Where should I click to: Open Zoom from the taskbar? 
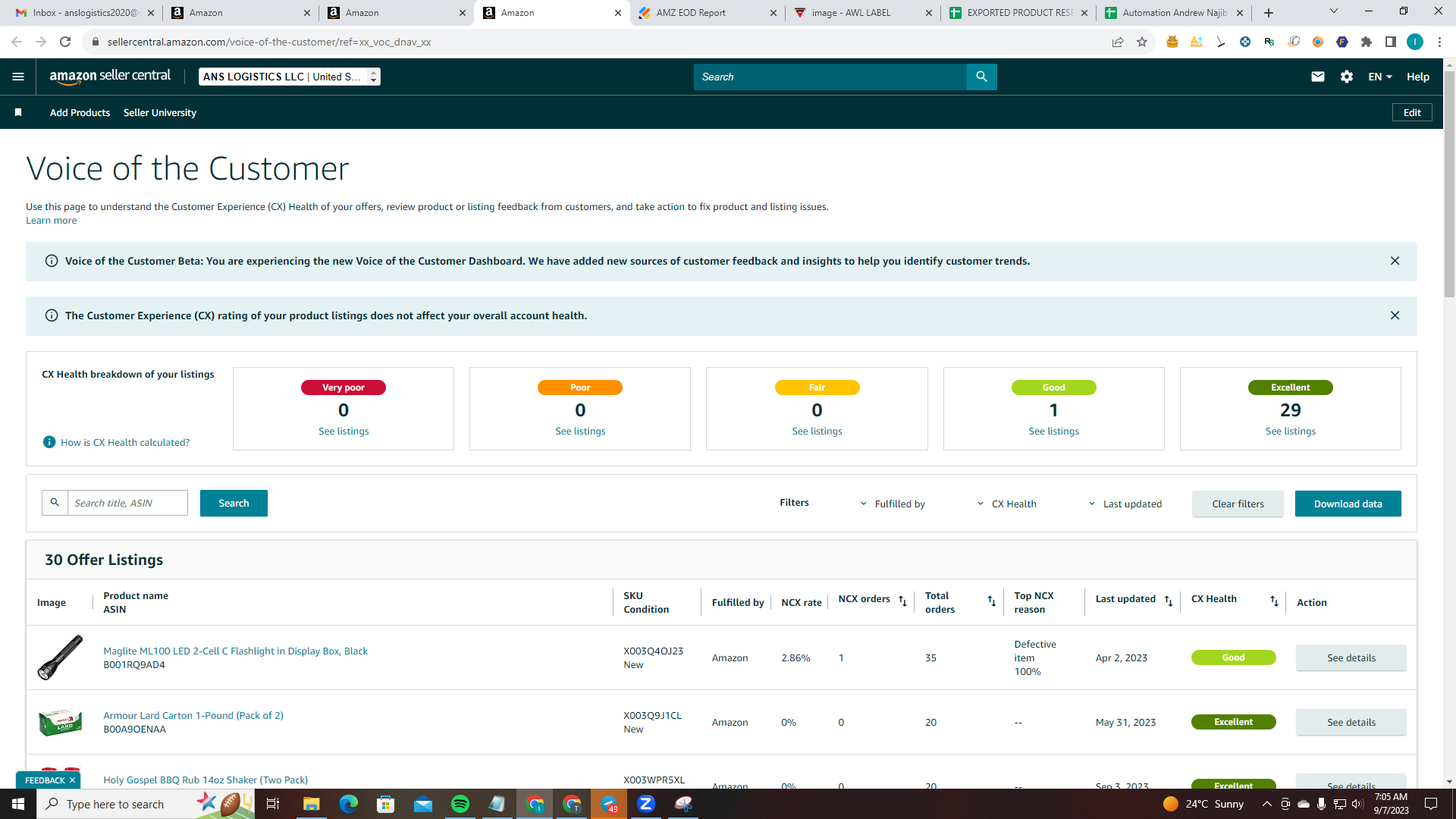[x=646, y=804]
